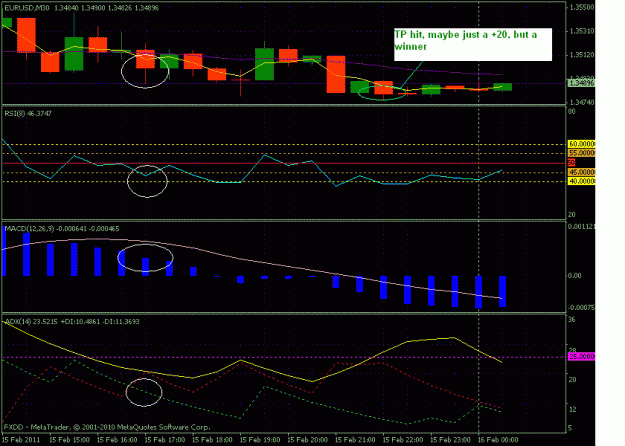Click the 1.35310 price axis label
The image size is (625, 446).
point(581,31)
